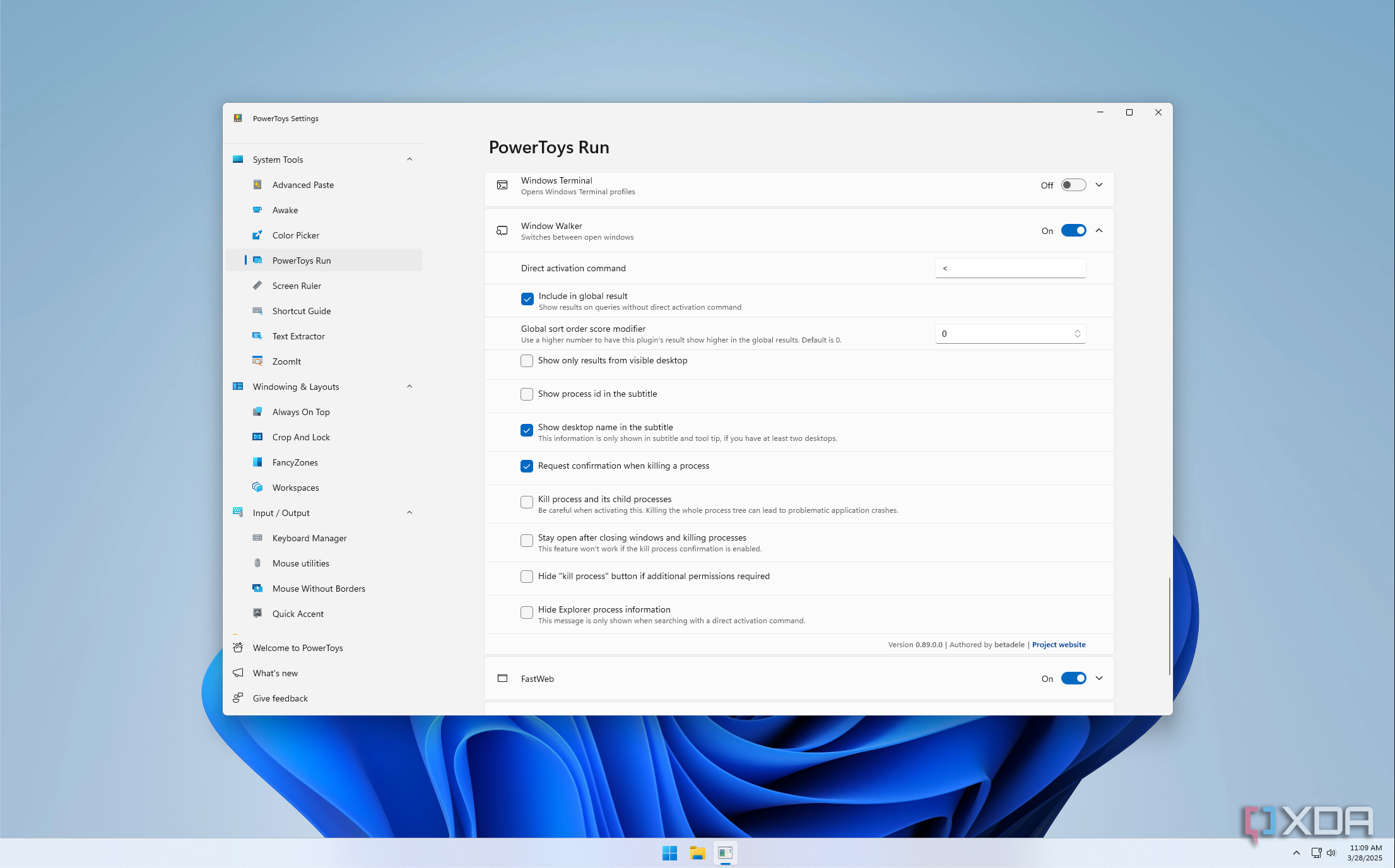Viewport: 1395px width, 868px height.
Task: Click the FancyZones icon
Action: click(257, 462)
